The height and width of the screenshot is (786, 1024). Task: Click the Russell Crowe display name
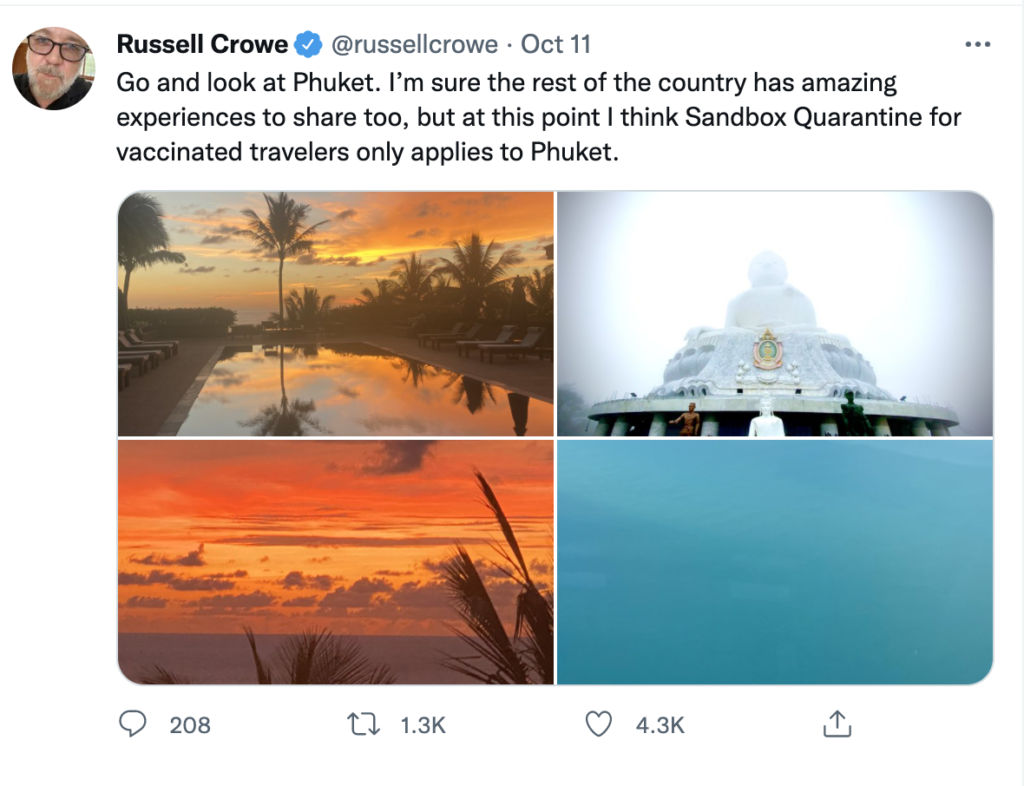202,44
